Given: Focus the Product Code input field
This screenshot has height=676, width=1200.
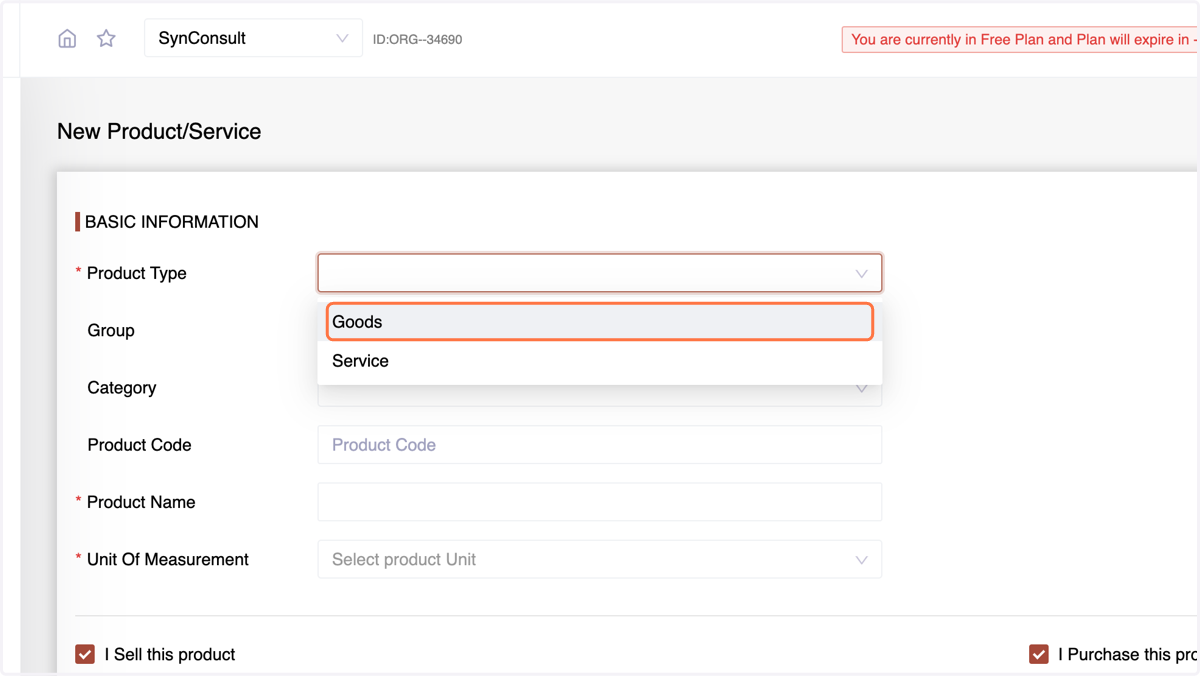Looking at the screenshot, I should [600, 445].
